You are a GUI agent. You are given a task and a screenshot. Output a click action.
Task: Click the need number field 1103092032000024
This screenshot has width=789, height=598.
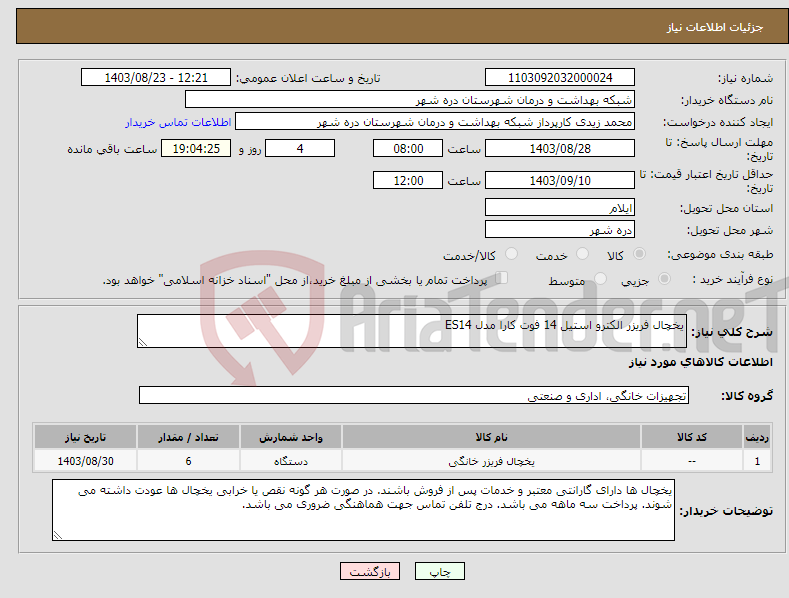(560, 78)
